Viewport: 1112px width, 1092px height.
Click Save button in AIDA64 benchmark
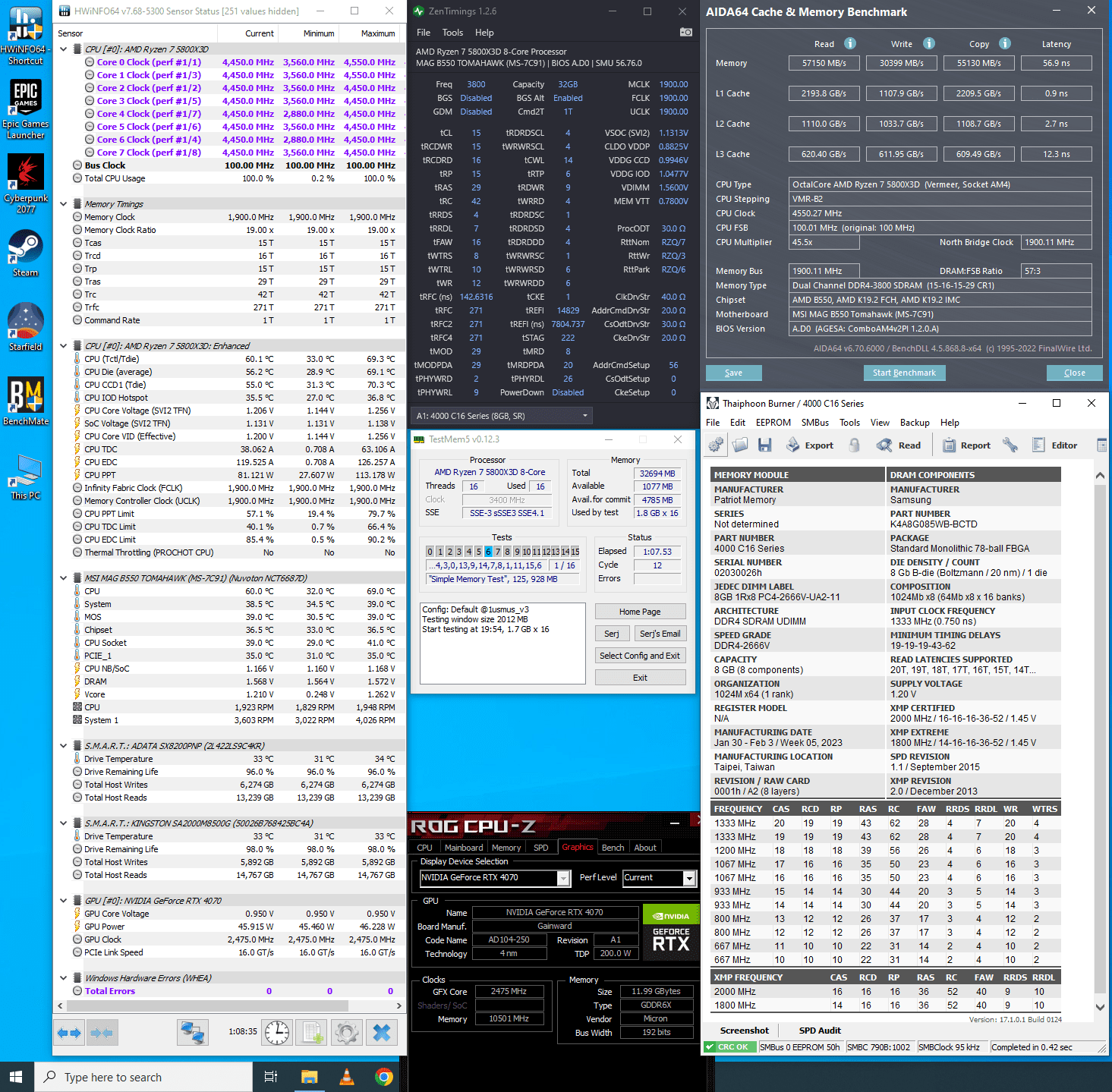(x=733, y=373)
